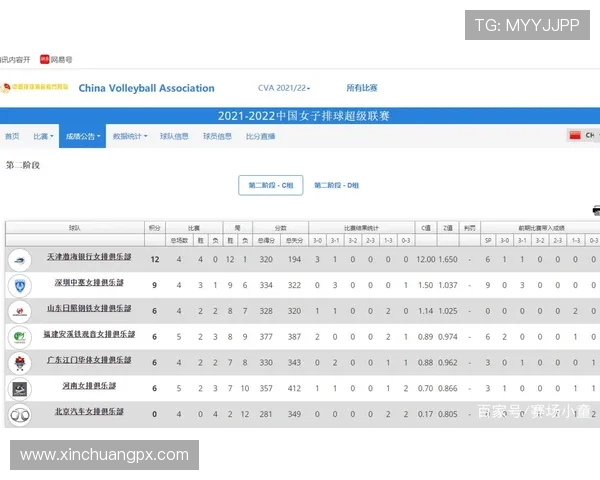
Task: Open the 球员信息 player info page
Action: point(217,136)
